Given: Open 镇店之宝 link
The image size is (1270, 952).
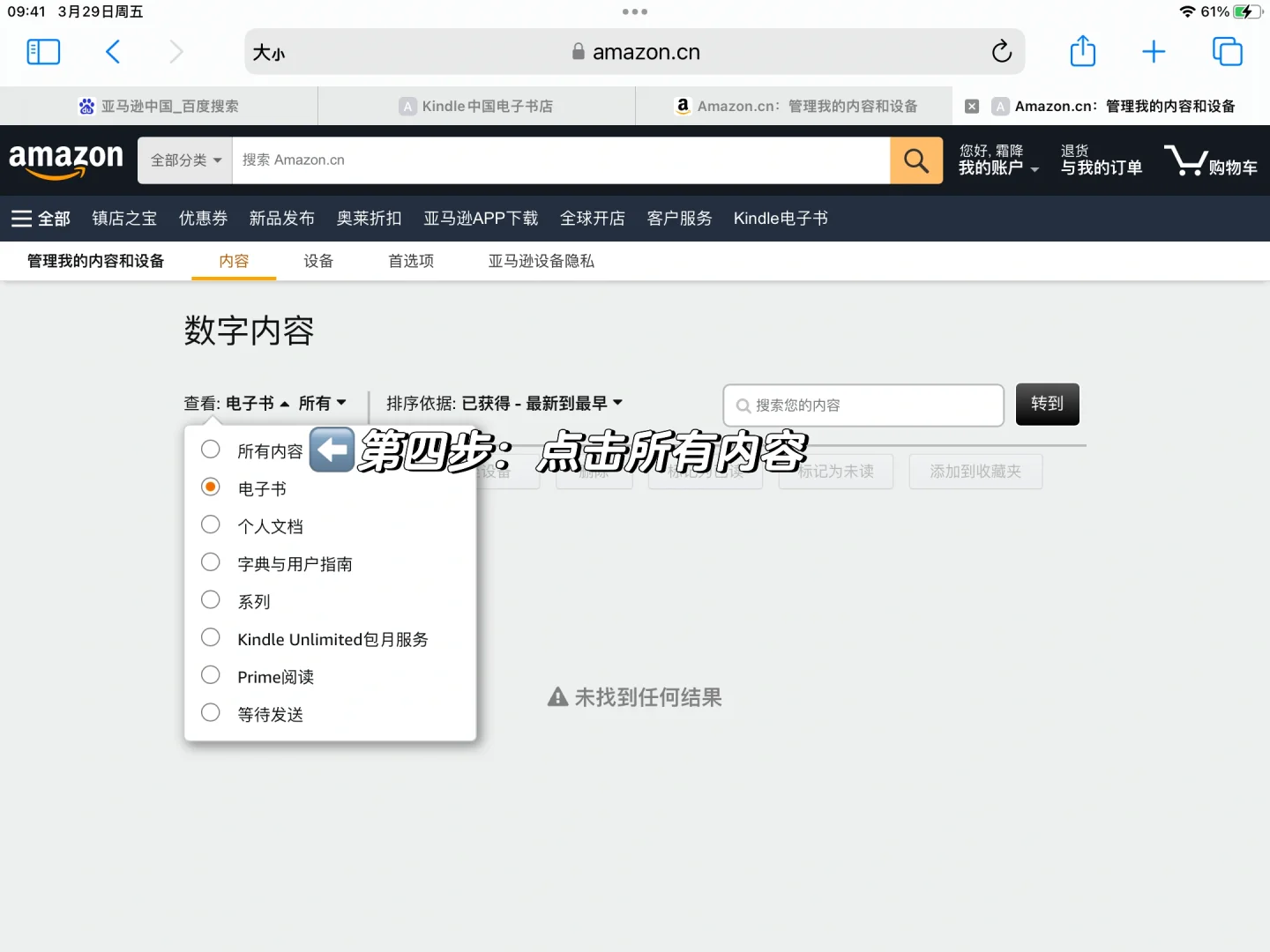Looking at the screenshot, I should point(124,219).
